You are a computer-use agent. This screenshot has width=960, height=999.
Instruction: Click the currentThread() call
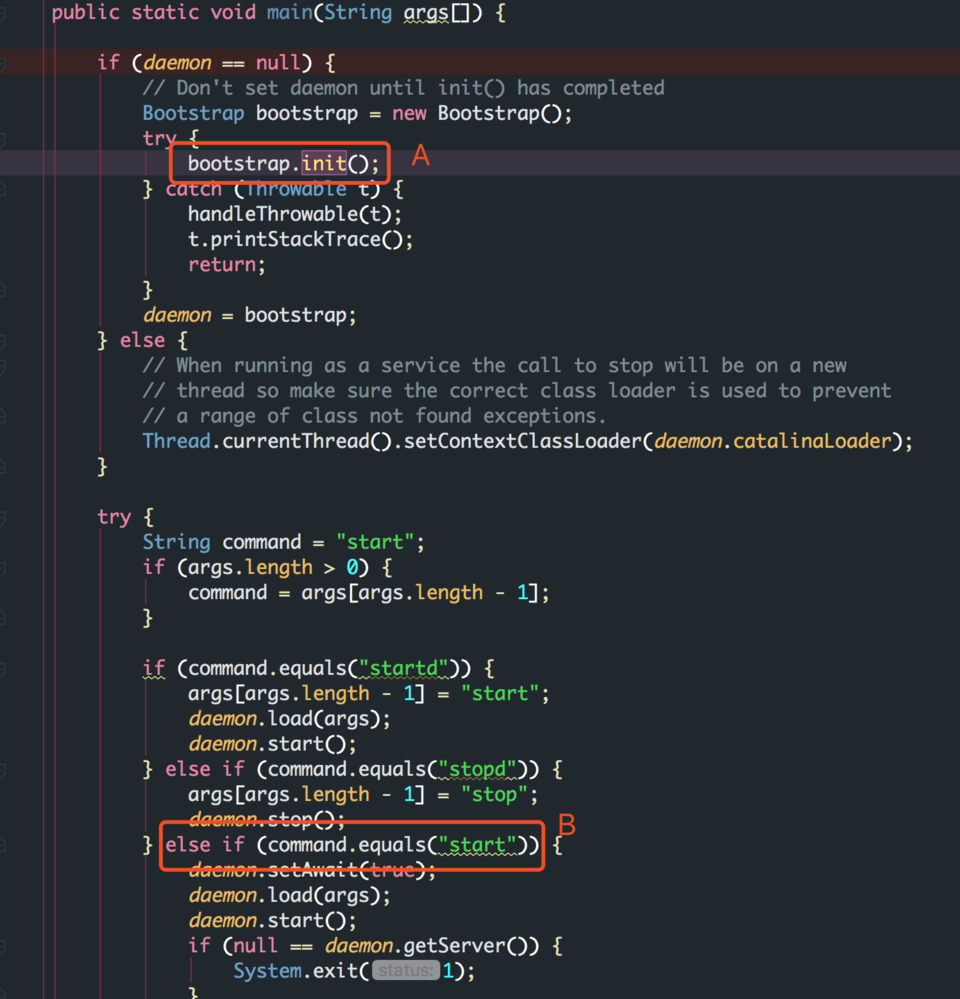(307, 441)
